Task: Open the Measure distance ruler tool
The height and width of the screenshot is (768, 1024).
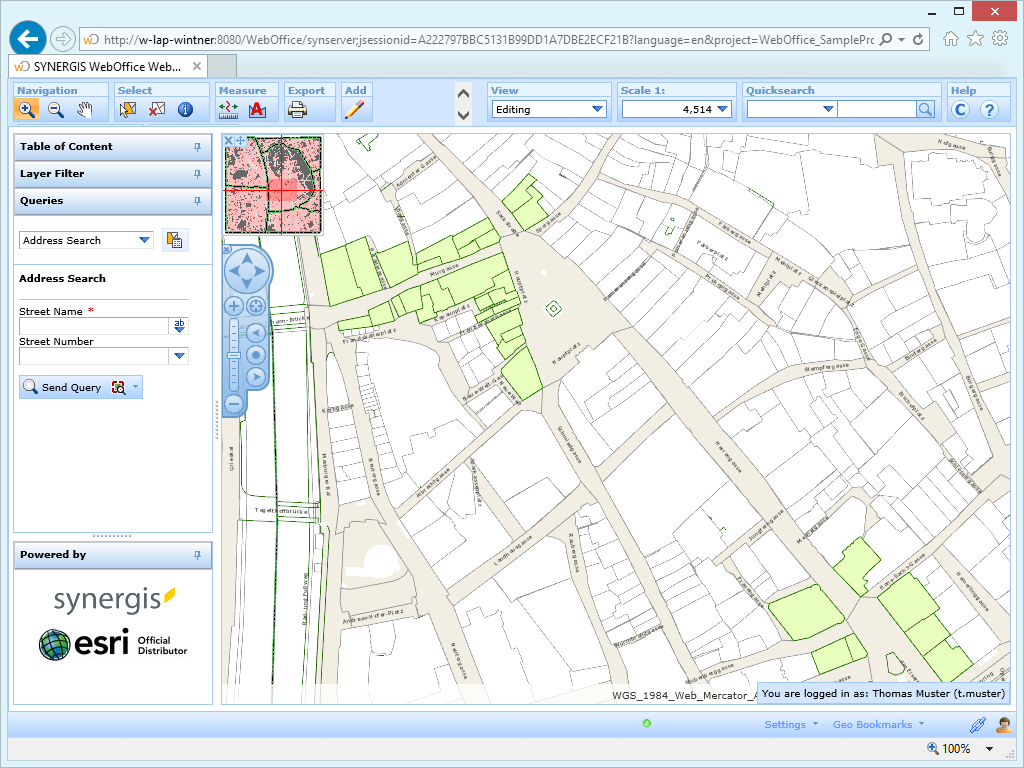Action: point(229,110)
